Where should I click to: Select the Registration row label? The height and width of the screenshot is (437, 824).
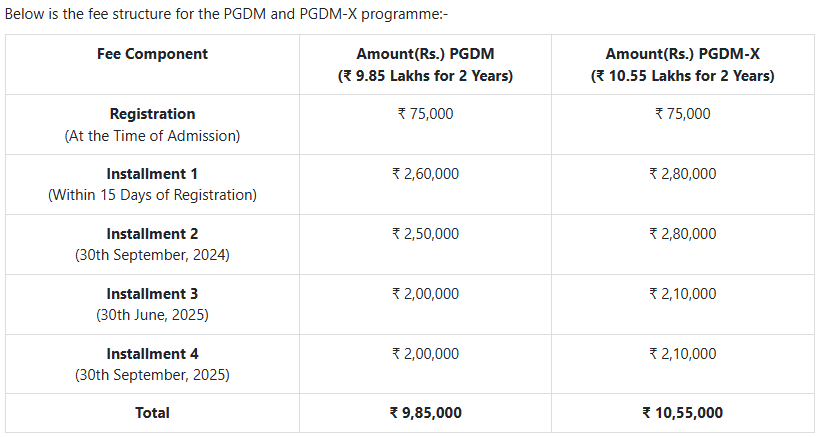[152, 114]
